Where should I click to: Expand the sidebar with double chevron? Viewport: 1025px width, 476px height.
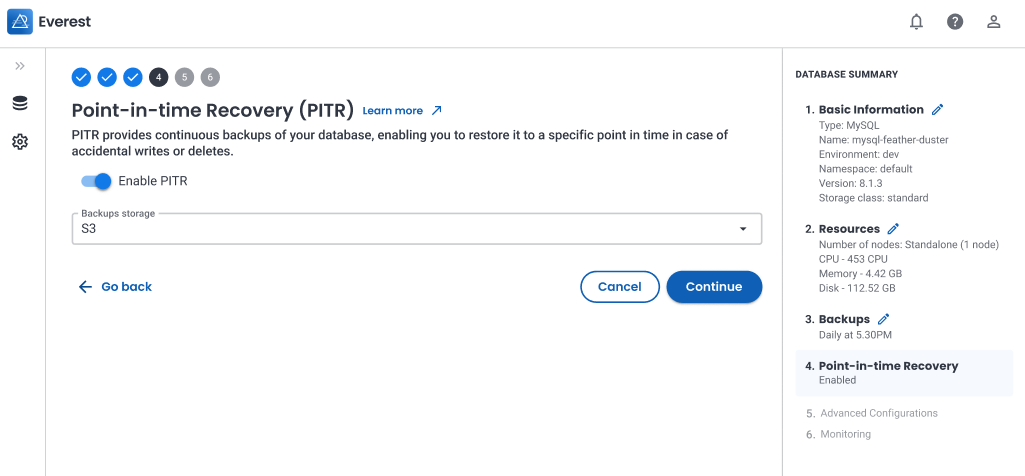point(20,66)
